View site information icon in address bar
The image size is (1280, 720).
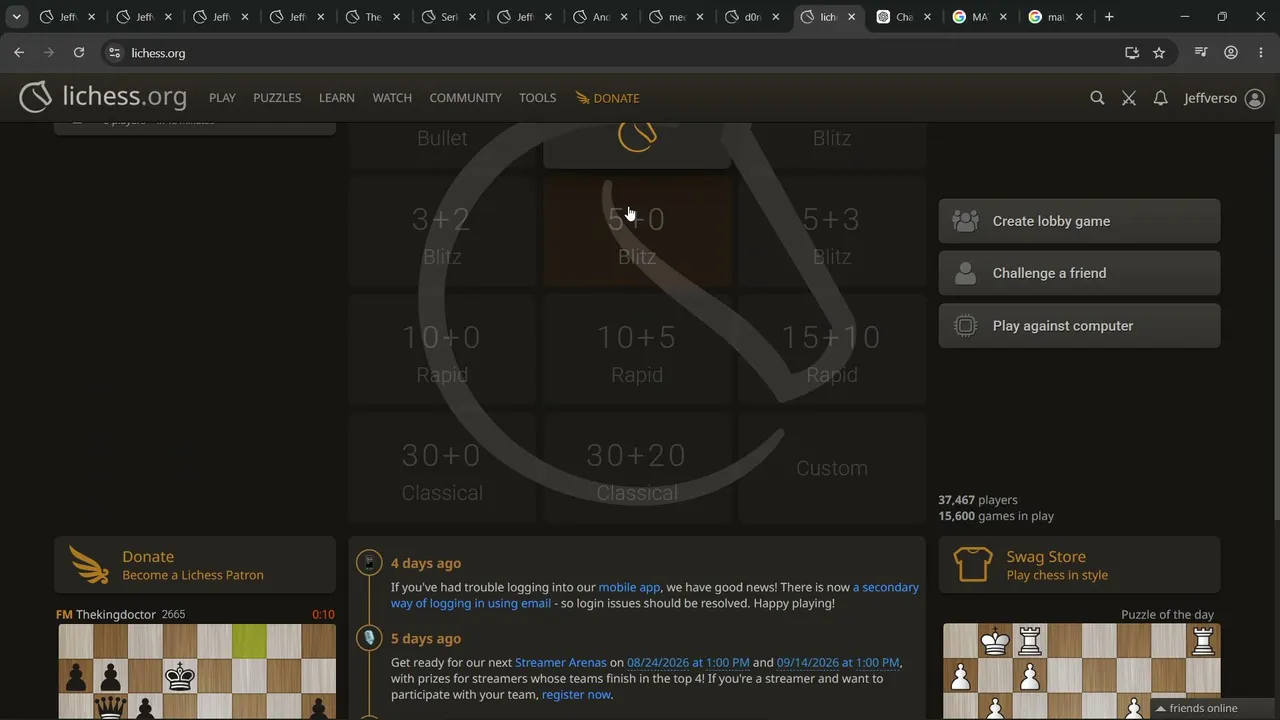114,53
